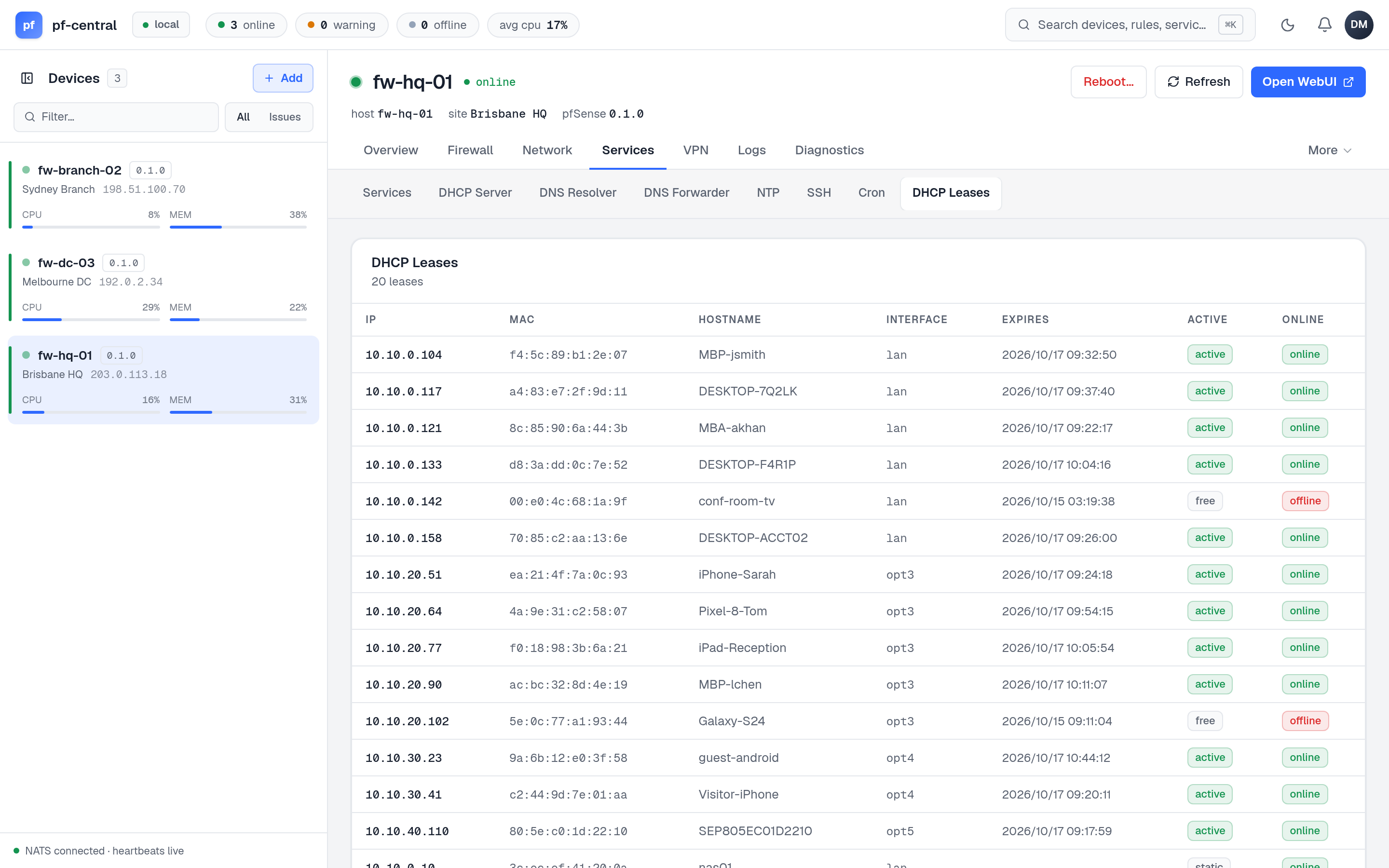The width and height of the screenshot is (1389, 868).
Task: Focus the global search devices field
Action: tap(1130, 25)
